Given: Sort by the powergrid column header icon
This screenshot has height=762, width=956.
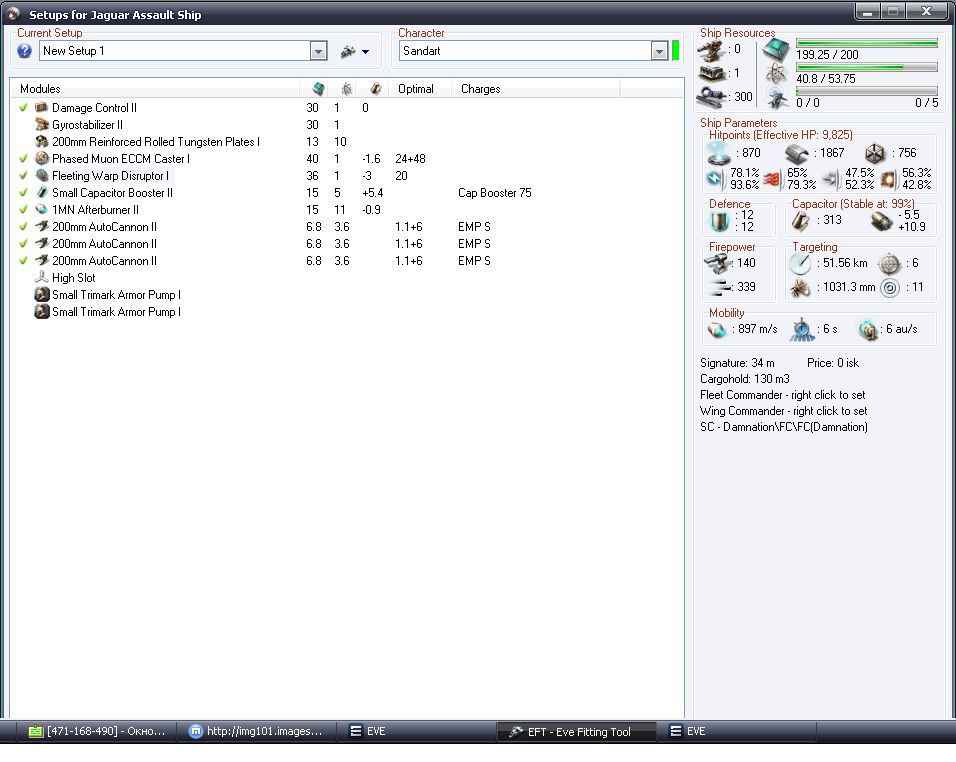Looking at the screenshot, I should [346, 89].
